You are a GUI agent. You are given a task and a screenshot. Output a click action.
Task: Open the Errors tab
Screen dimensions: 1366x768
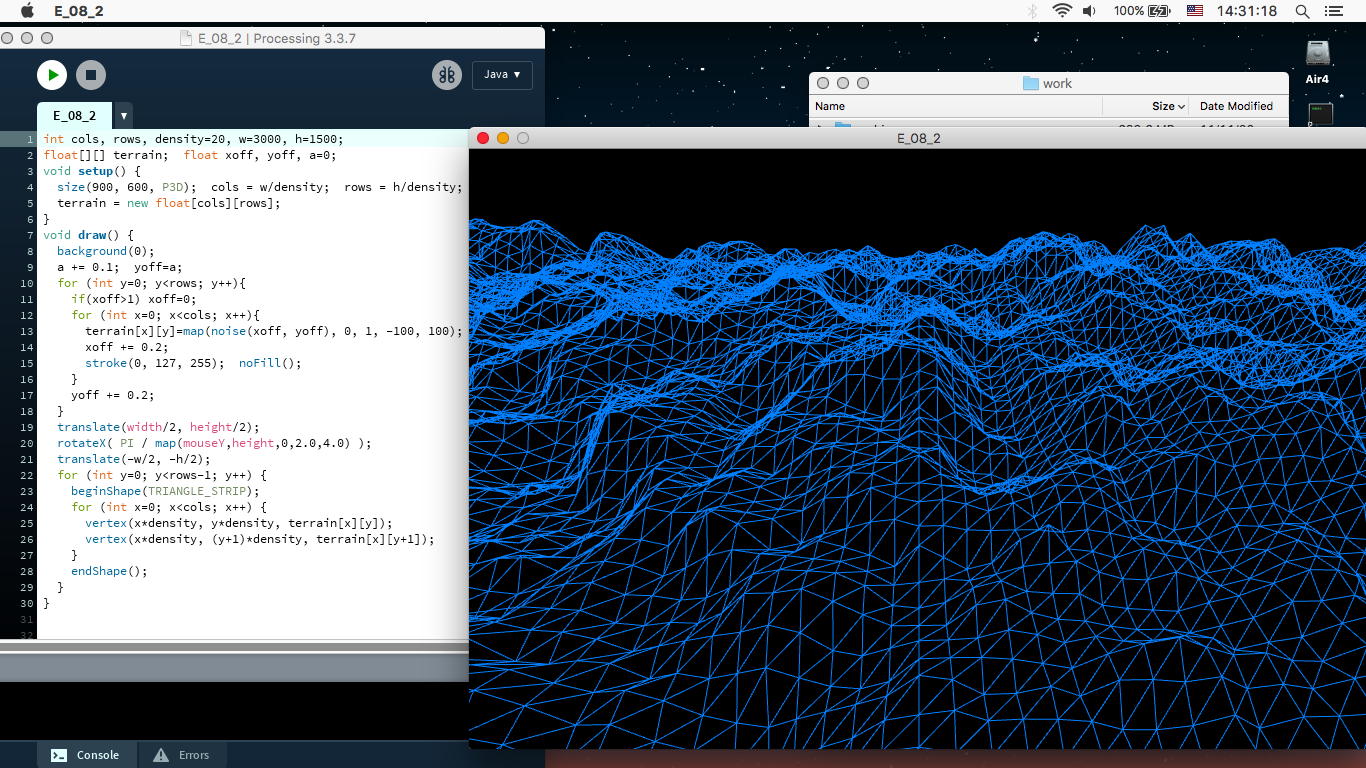[182, 755]
